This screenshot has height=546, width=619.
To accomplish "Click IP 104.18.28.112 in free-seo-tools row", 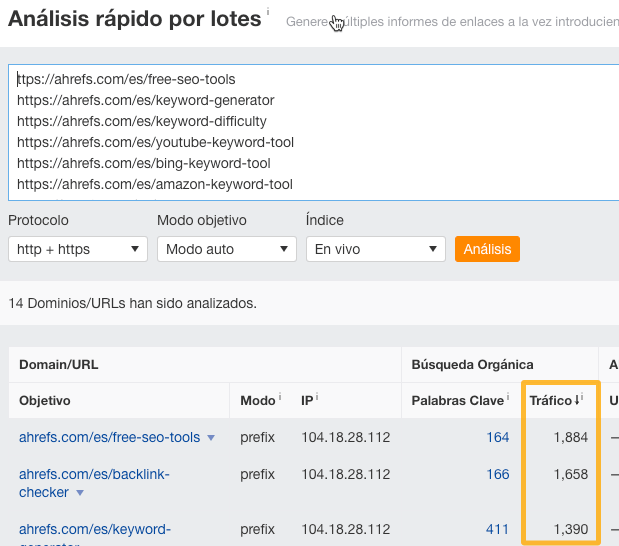I will (346, 437).
